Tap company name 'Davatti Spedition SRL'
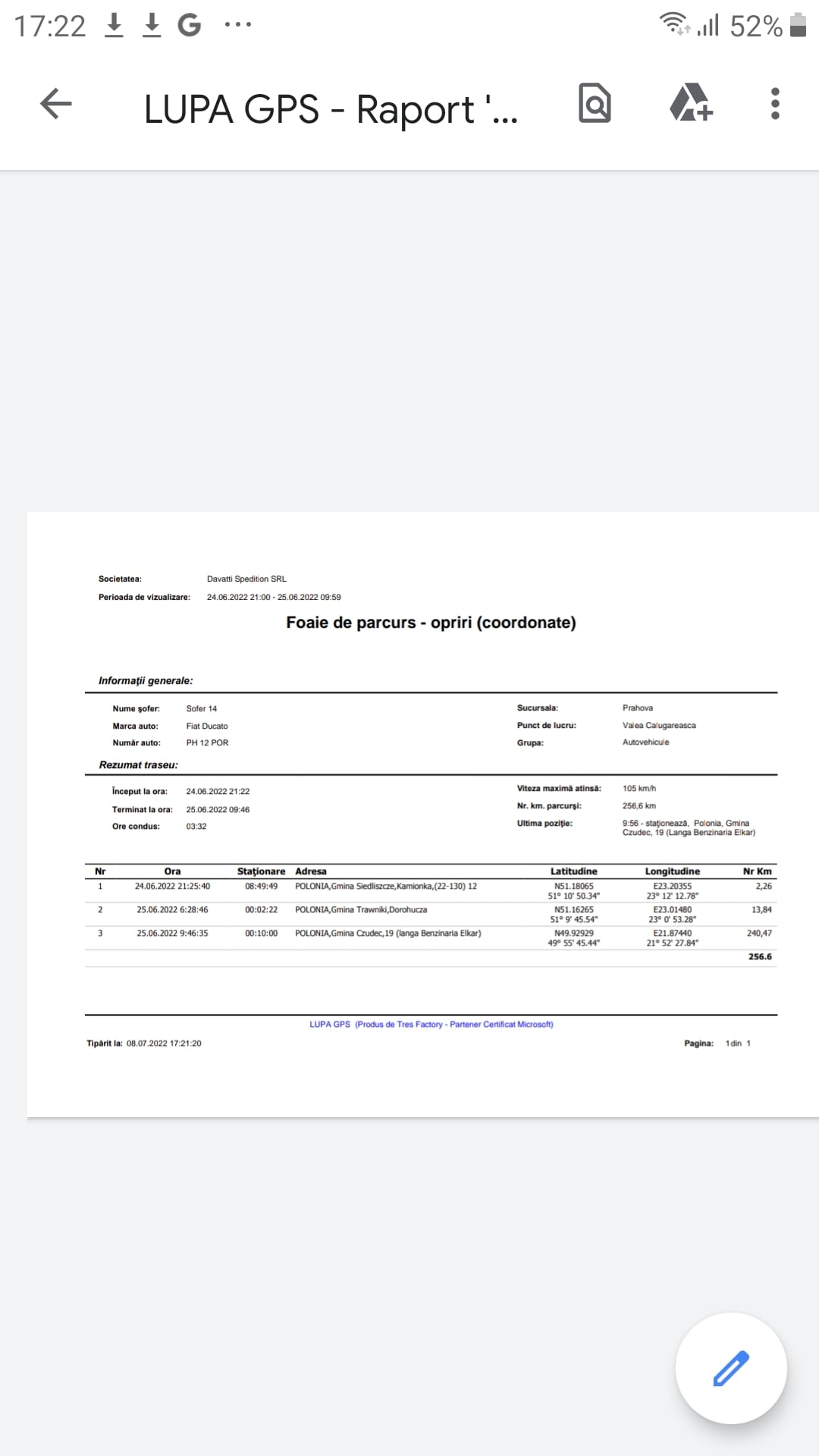 [x=246, y=579]
